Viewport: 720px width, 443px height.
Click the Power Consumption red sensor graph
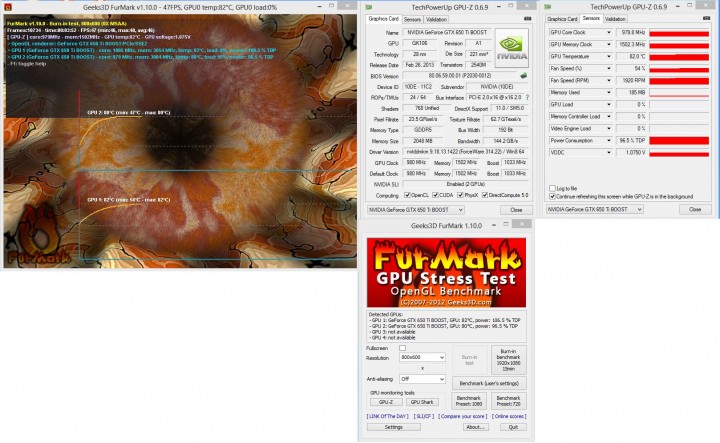[679, 140]
